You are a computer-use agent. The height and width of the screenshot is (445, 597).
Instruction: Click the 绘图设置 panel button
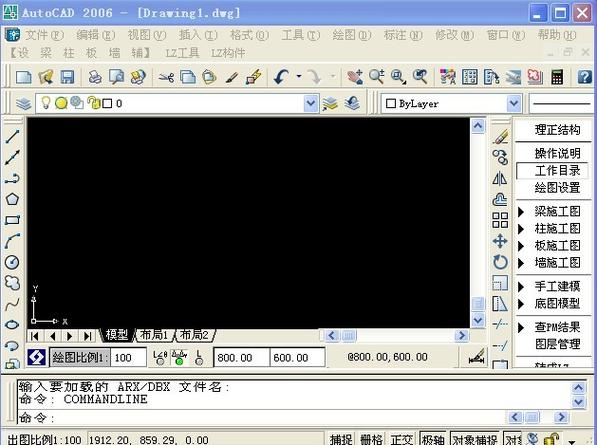pos(557,188)
